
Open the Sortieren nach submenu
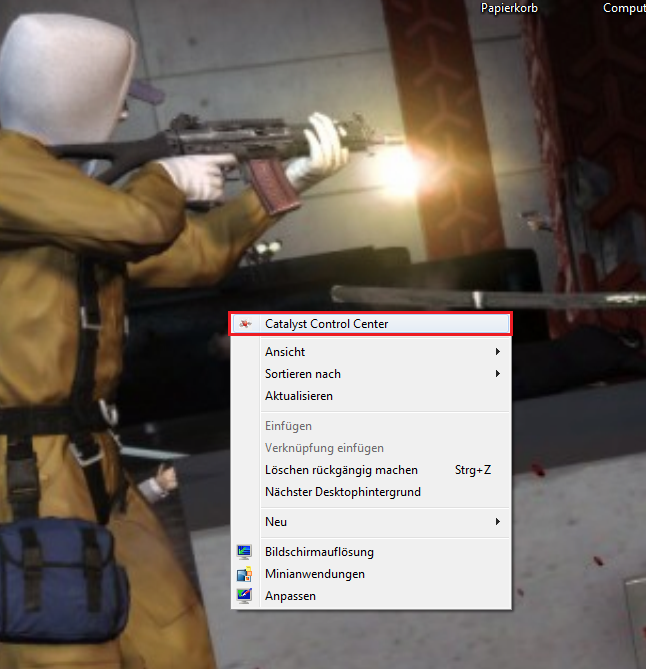tap(370, 374)
